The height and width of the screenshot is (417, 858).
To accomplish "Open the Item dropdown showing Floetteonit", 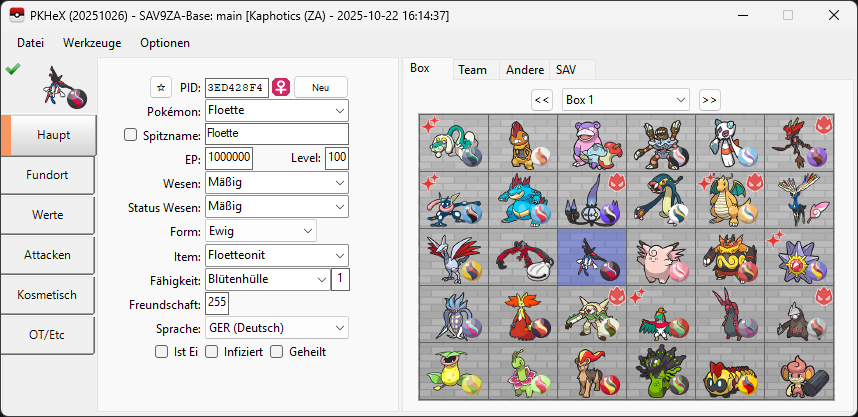I will pyautogui.click(x=277, y=255).
